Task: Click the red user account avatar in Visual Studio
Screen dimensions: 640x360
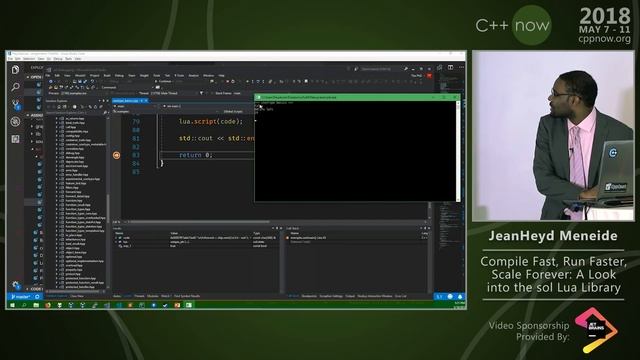Action: click(x=429, y=76)
